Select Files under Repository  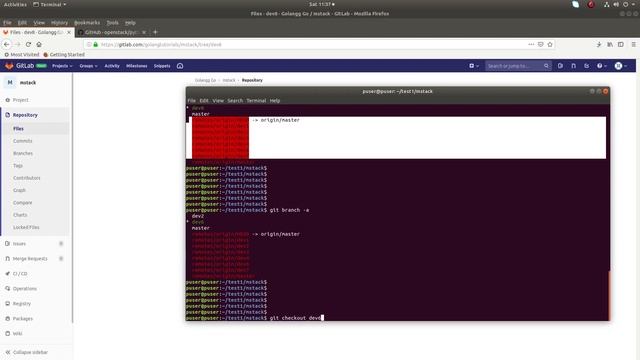pos(18,129)
